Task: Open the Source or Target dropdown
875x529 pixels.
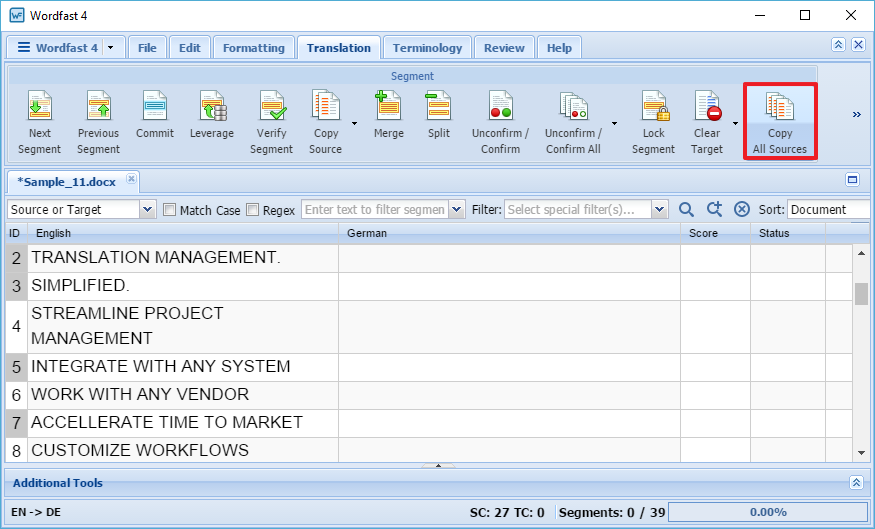Action: tap(147, 210)
